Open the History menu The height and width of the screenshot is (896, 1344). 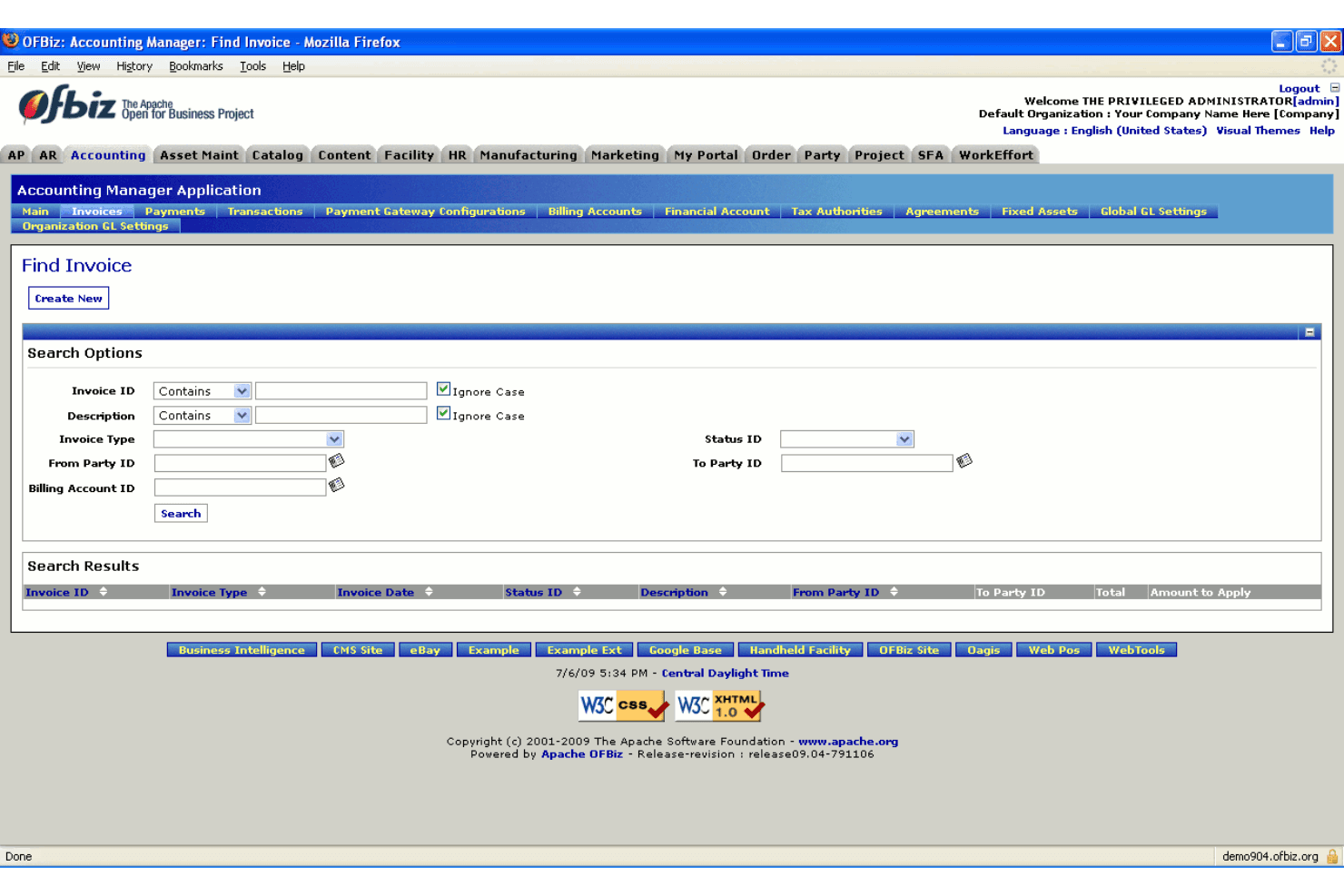point(134,66)
